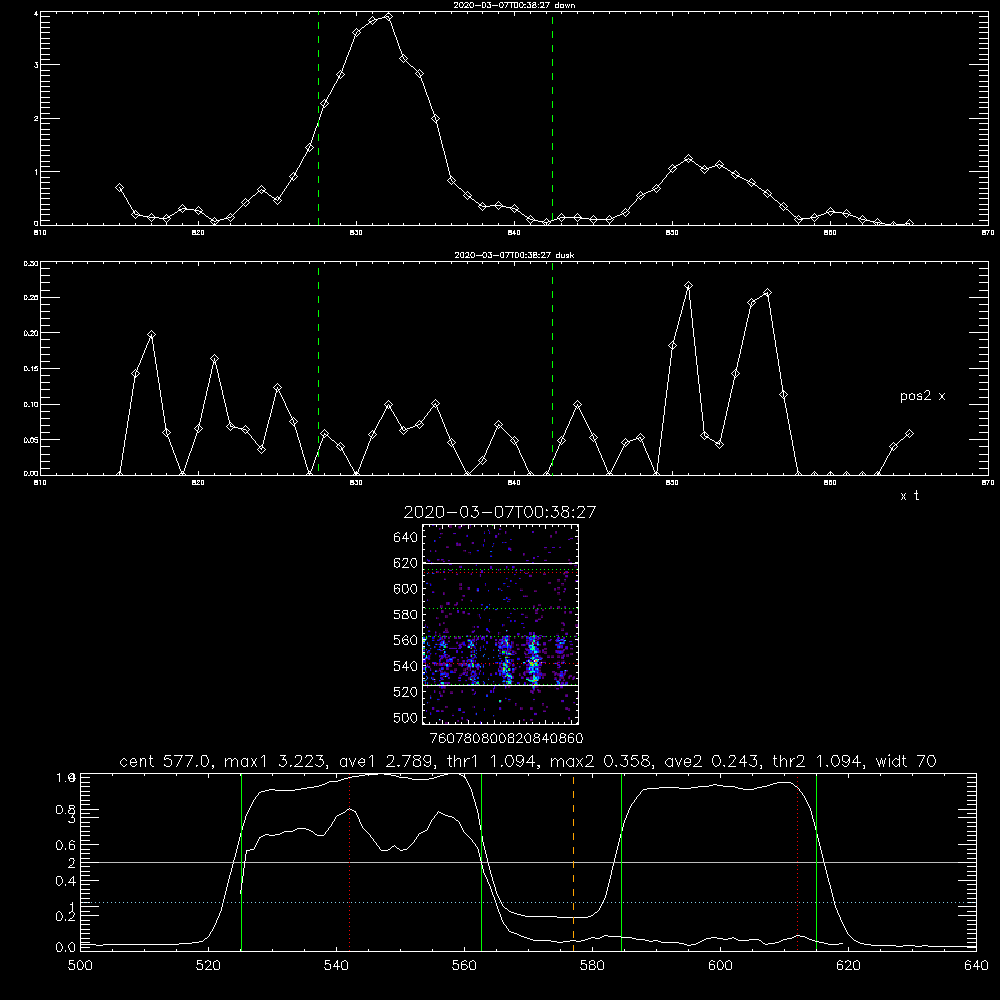The image size is (1000, 1000).
Task: Click the bottom plot x-axis label '580'
Action: [x=592, y=966]
